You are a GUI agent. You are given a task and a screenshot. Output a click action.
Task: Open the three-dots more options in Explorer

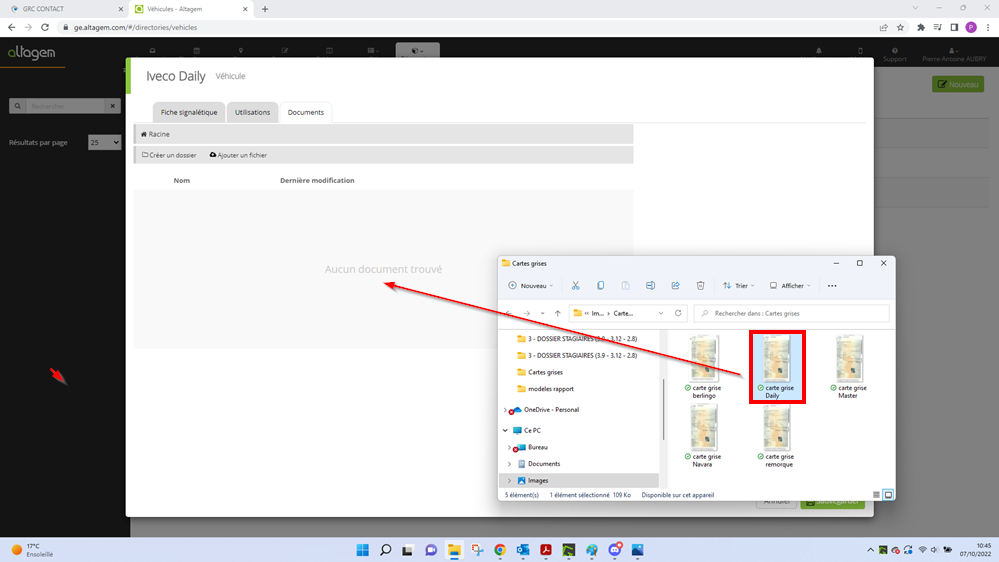[832, 286]
